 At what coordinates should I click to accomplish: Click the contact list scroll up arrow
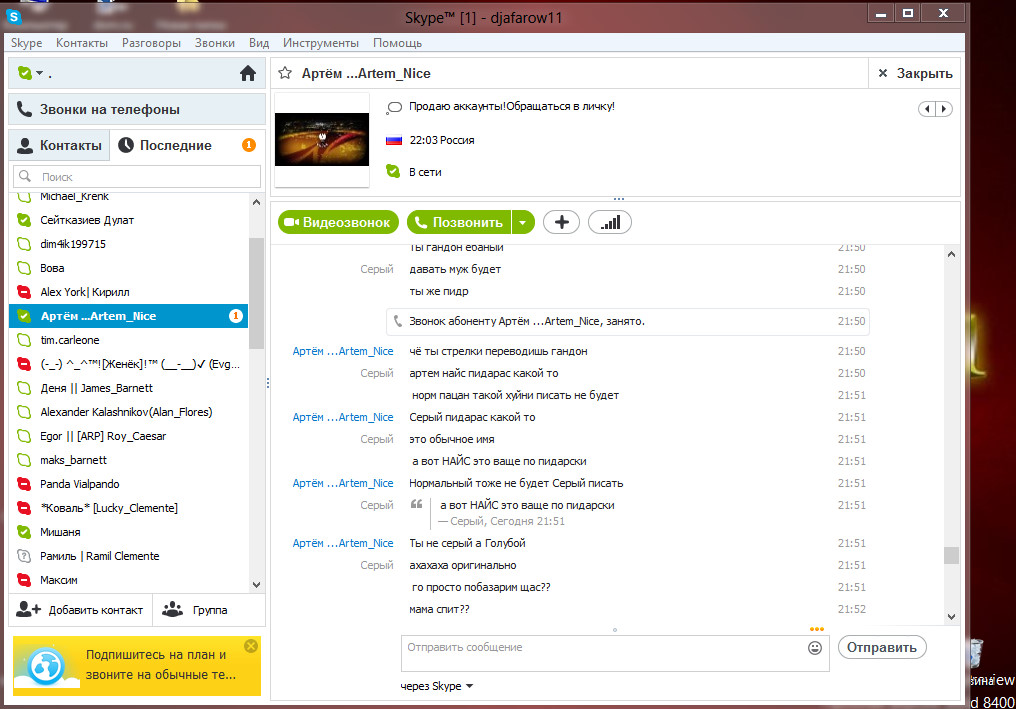point(257,202)
